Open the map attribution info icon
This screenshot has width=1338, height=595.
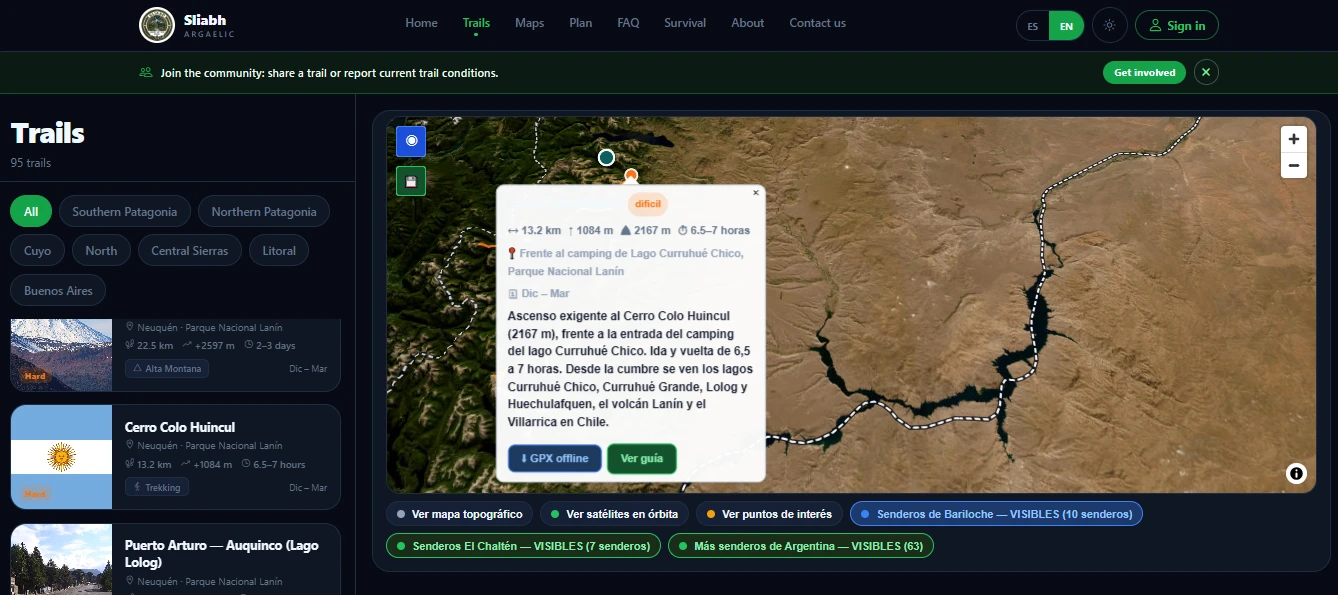tap(1296, 473)
